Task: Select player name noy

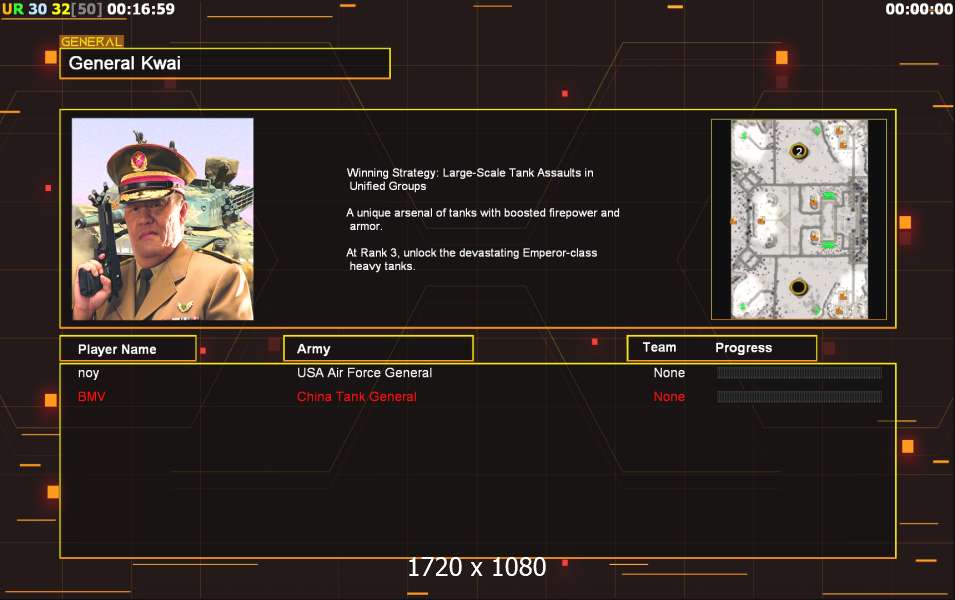Action: tap(88, 373)
